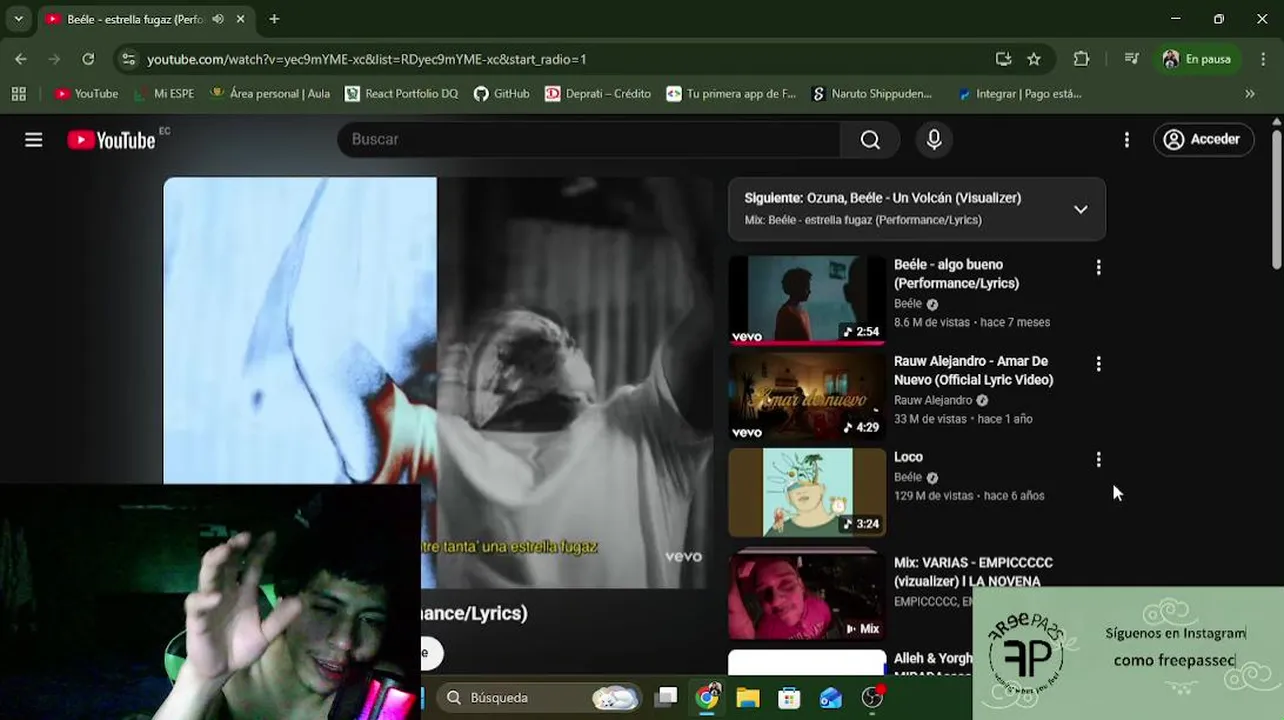1284x720 pixels.
Task: Open the Mi ESPE bookmark
Action: pyautogui.click(x=164, y=94)
